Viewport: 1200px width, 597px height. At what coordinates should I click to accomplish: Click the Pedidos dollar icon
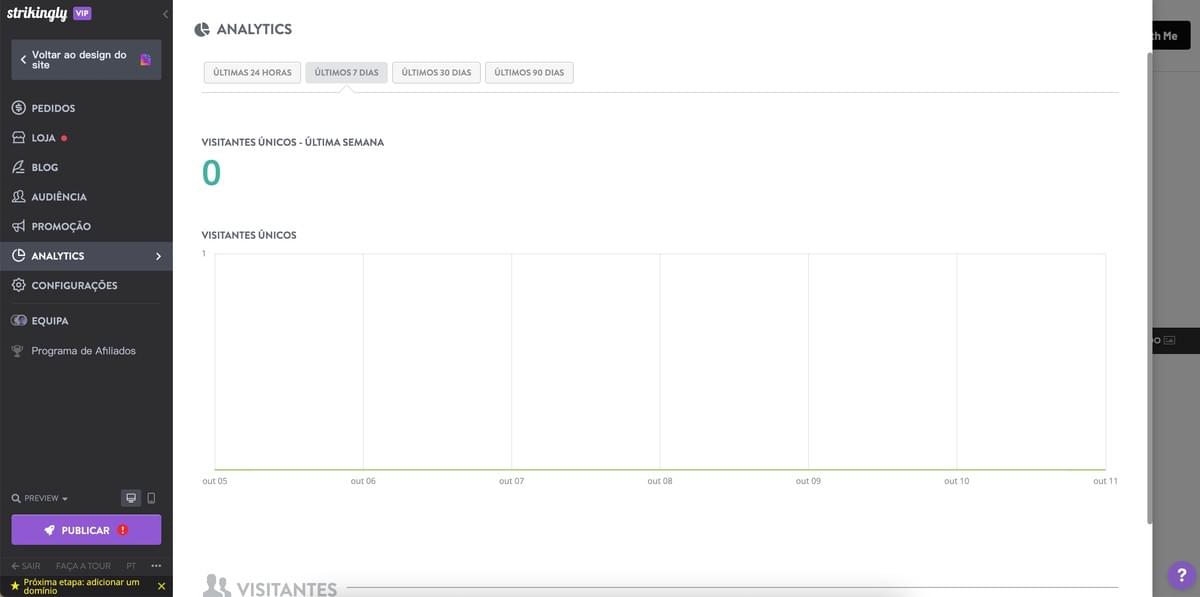click(18, 108)
